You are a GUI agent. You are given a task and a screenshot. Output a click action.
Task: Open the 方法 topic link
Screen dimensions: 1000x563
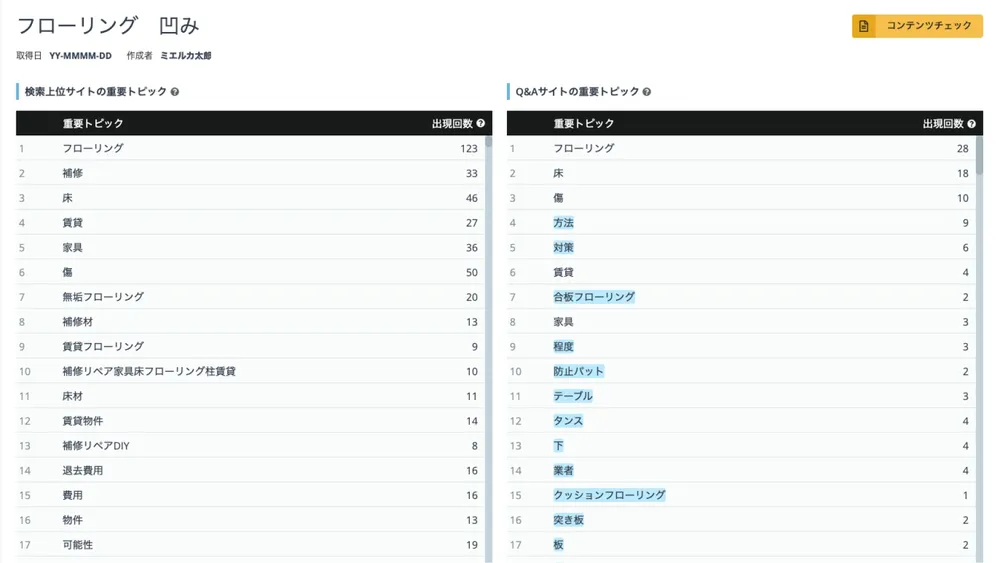click(x=564, y=223)
